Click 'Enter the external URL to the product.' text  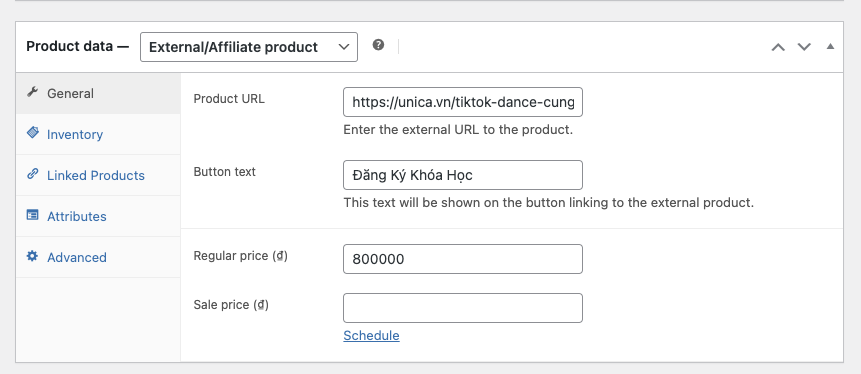(x=458, y=131)
